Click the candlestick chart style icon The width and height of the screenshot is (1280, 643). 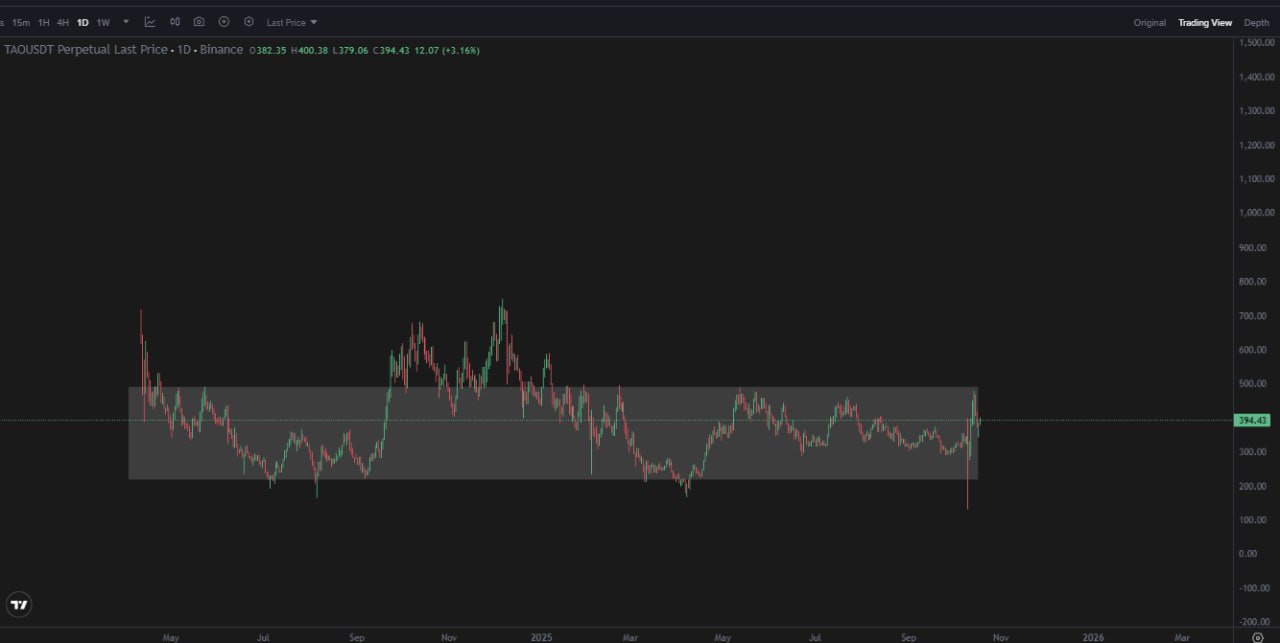175,22
